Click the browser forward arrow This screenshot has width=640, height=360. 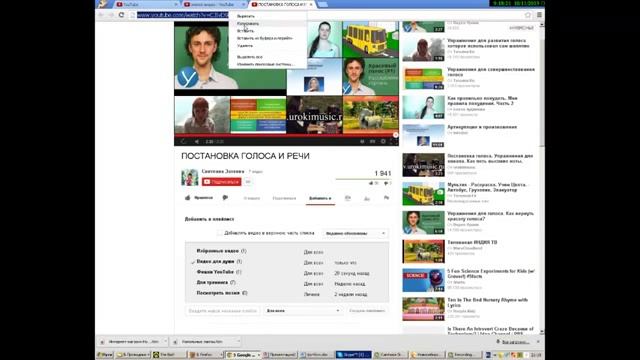point(111,15)
